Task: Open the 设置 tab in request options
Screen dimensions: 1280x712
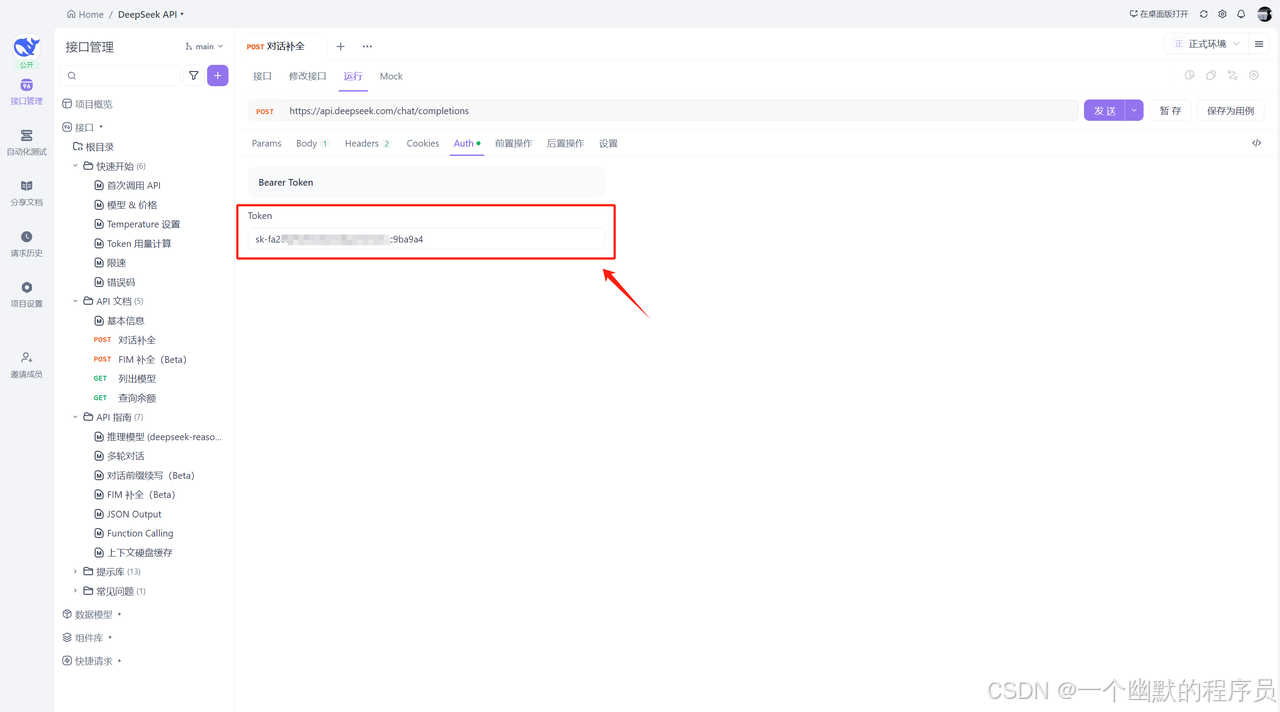Action: (x=608, y=143)
